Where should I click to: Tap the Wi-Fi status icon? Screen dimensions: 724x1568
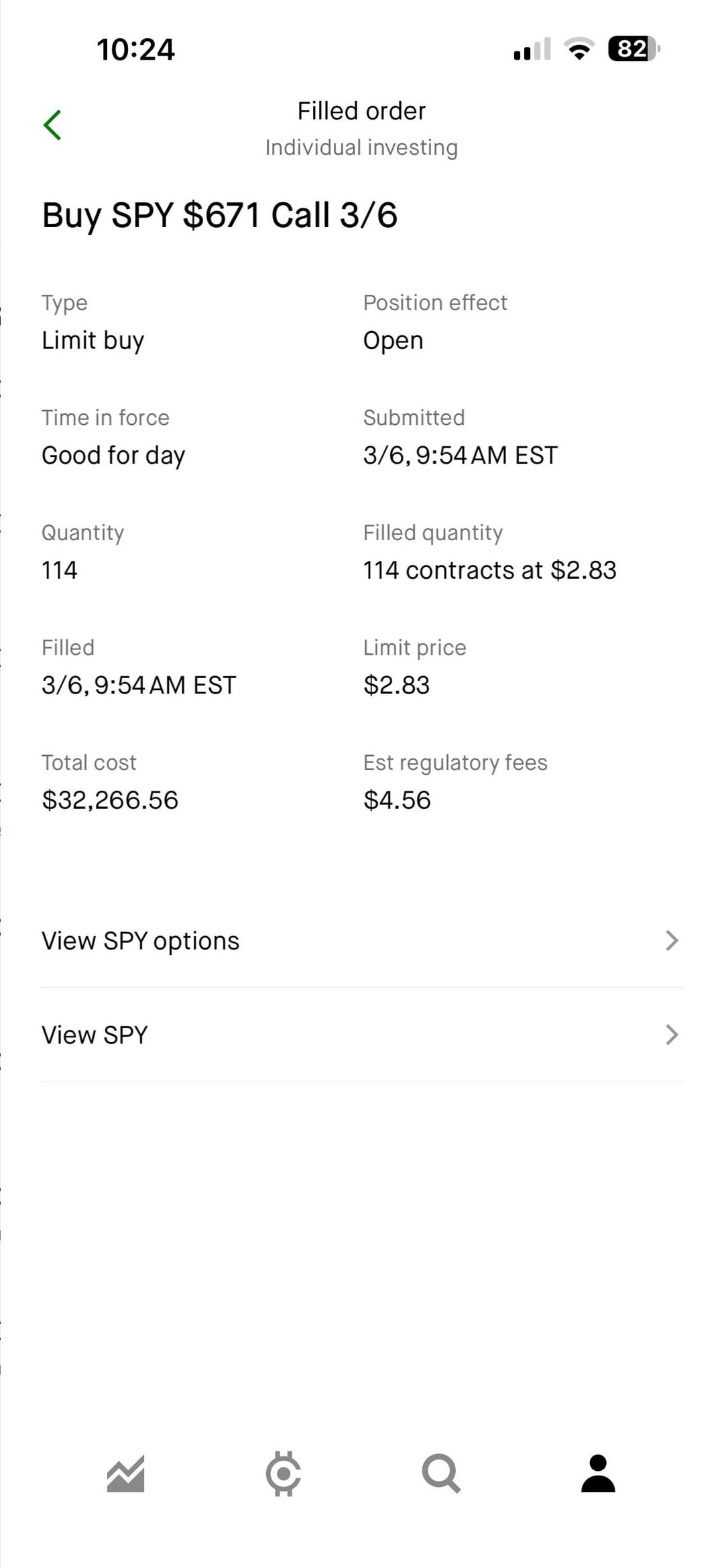[579, 49]
